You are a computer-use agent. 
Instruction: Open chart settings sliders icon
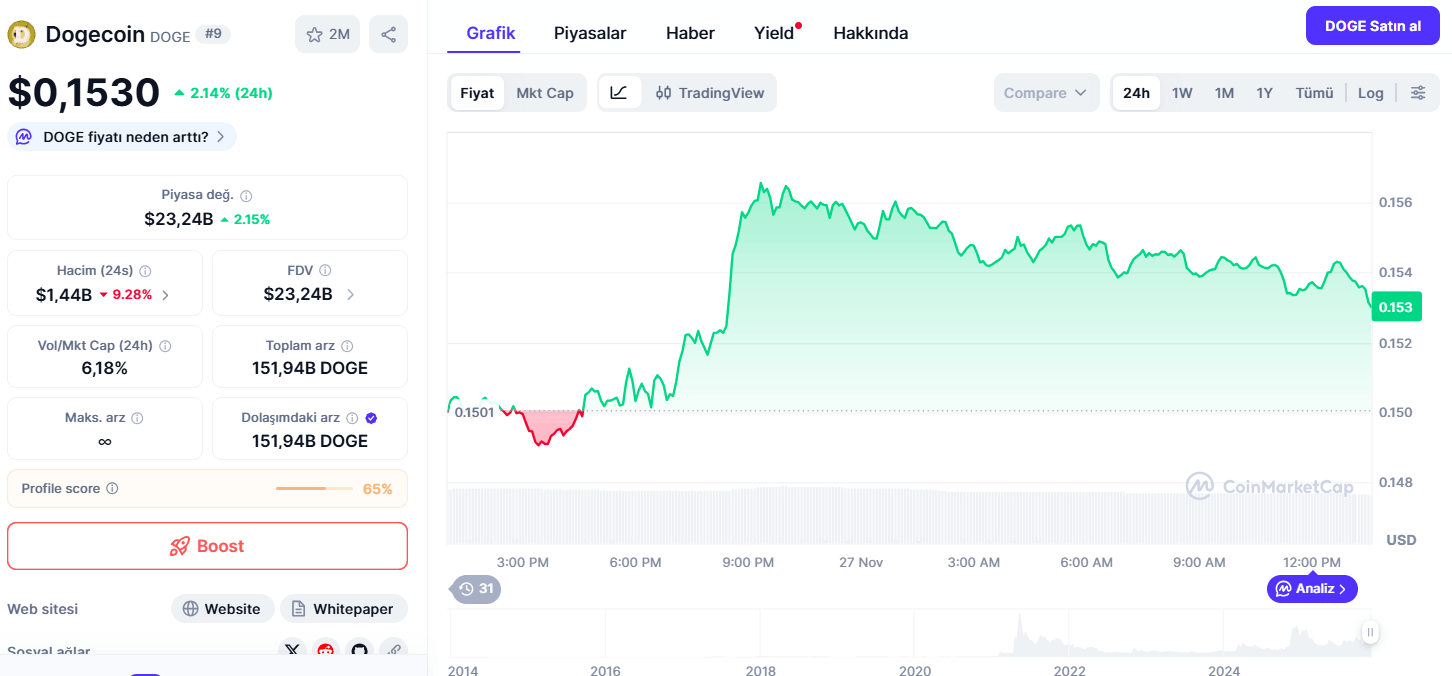coord(1418,93)
